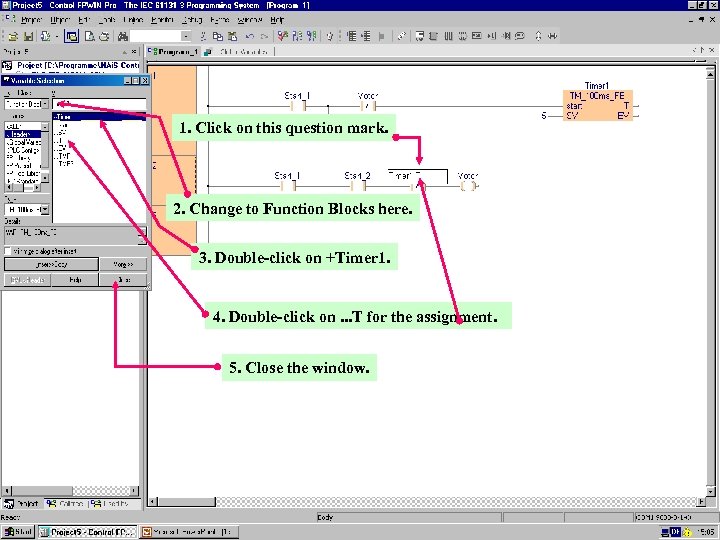This screenshot has width=720, height=540.
Task: Click the binoculars Find icon
Action: tap(123, 36)
